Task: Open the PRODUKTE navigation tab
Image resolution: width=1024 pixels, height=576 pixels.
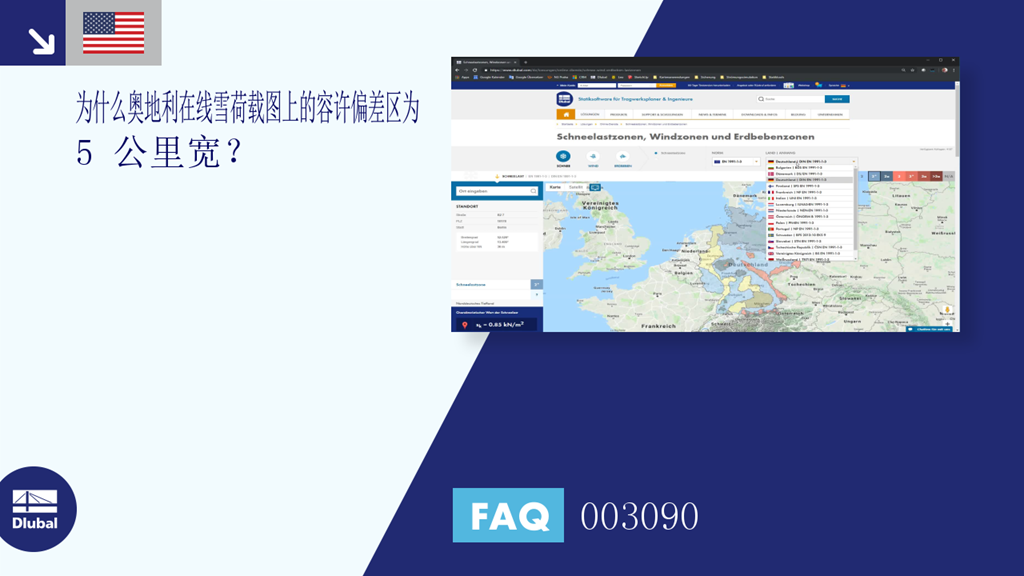Action: pos(618,113)
